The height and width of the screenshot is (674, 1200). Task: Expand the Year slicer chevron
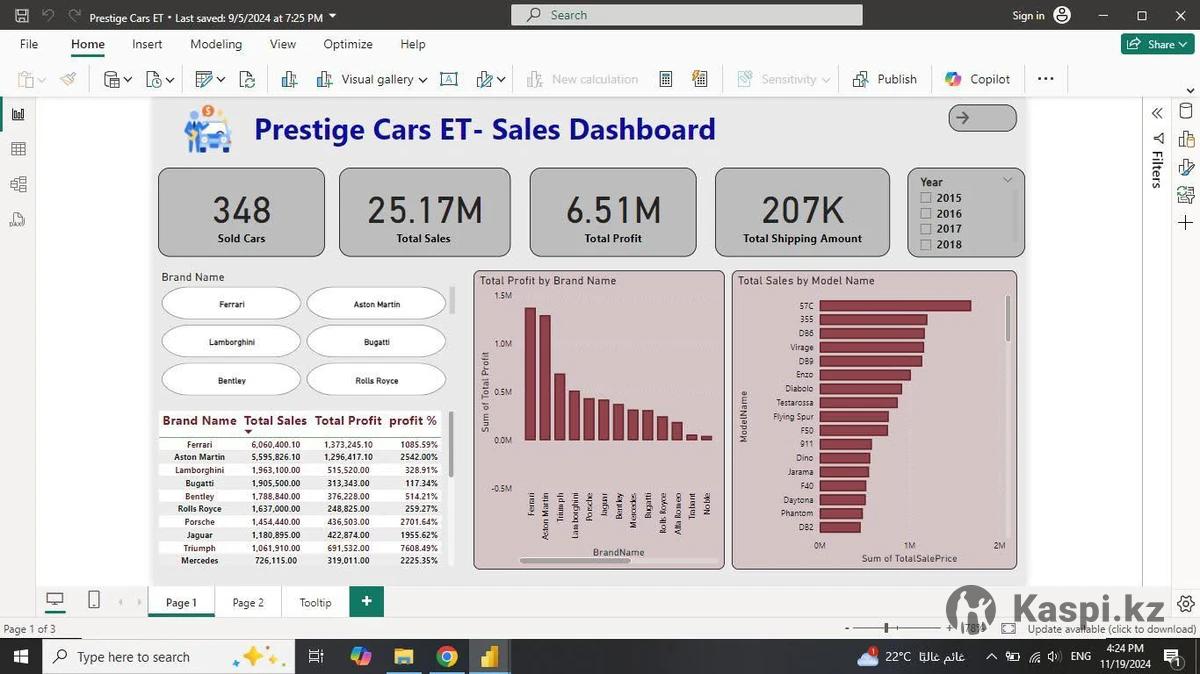(x=1007, y=180)
